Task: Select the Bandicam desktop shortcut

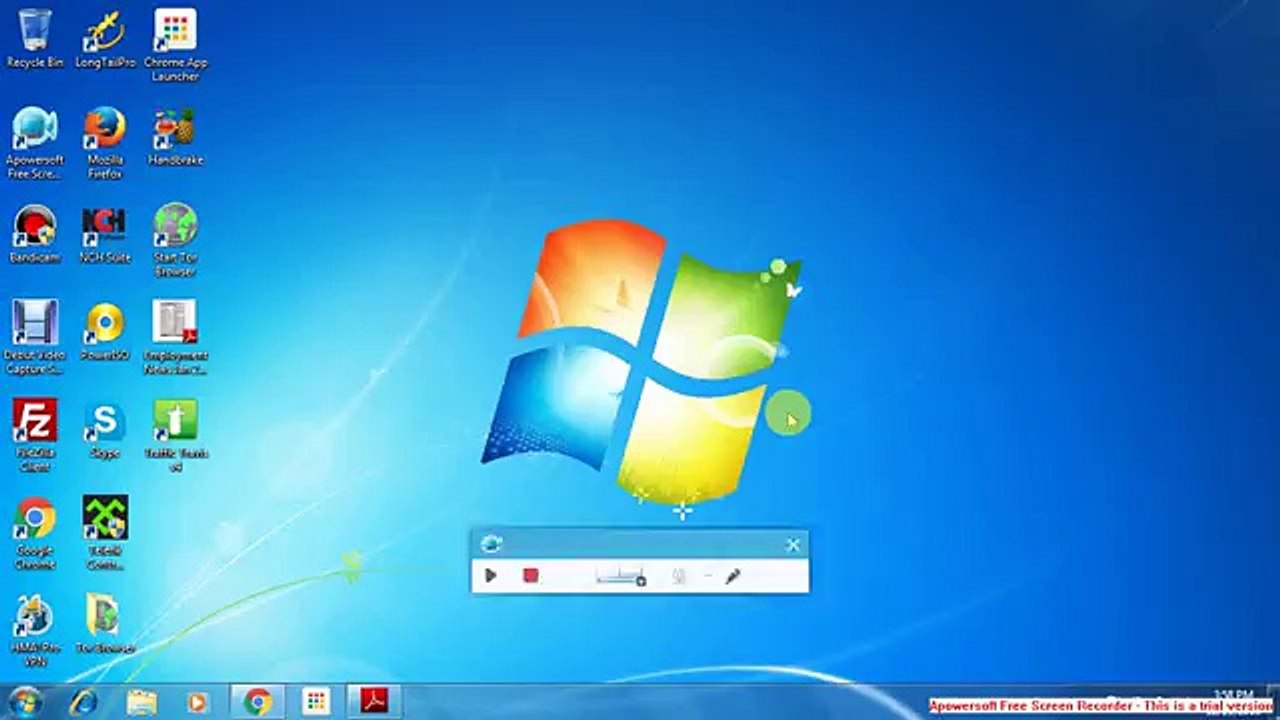Action: 35,234
